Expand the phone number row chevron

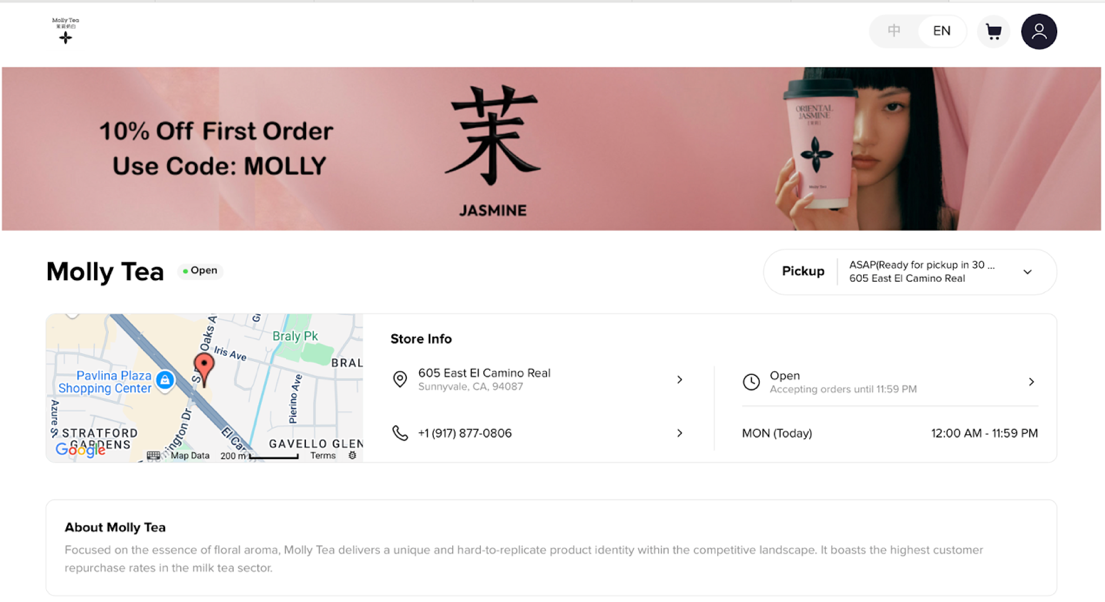point(679,433)
